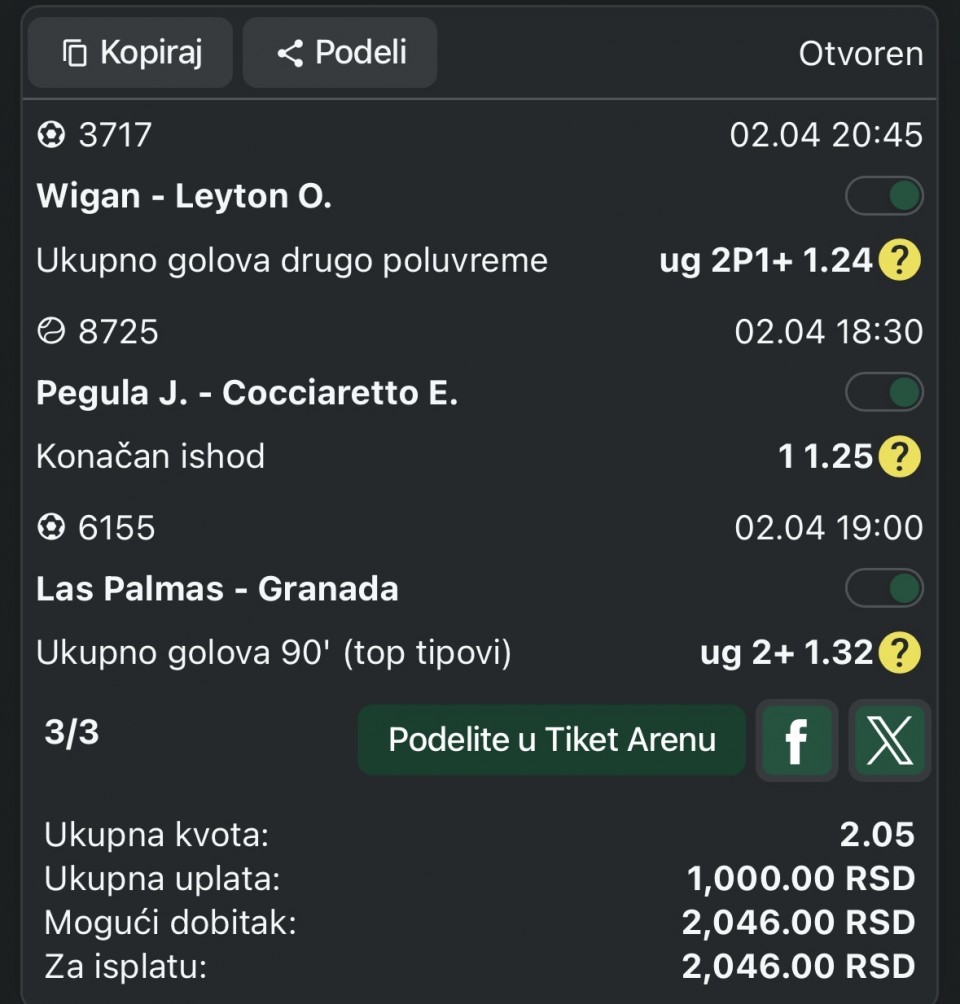The width and height of the screenshot is (960, 1004).
Task: Disable the Pegula J. - Cocciaretto E. toggle
Action: 884,393
